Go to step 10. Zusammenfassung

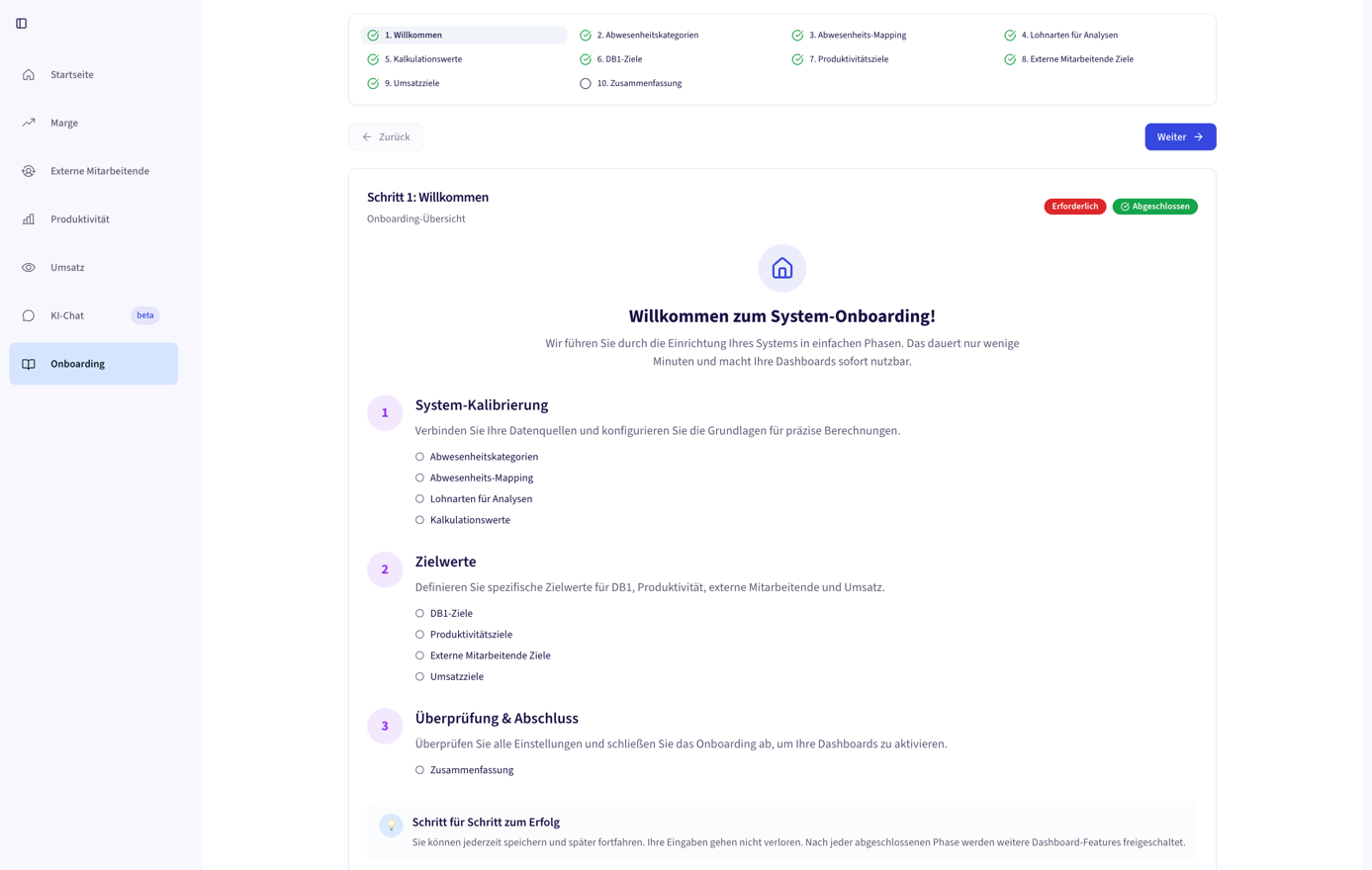(638, 84)
